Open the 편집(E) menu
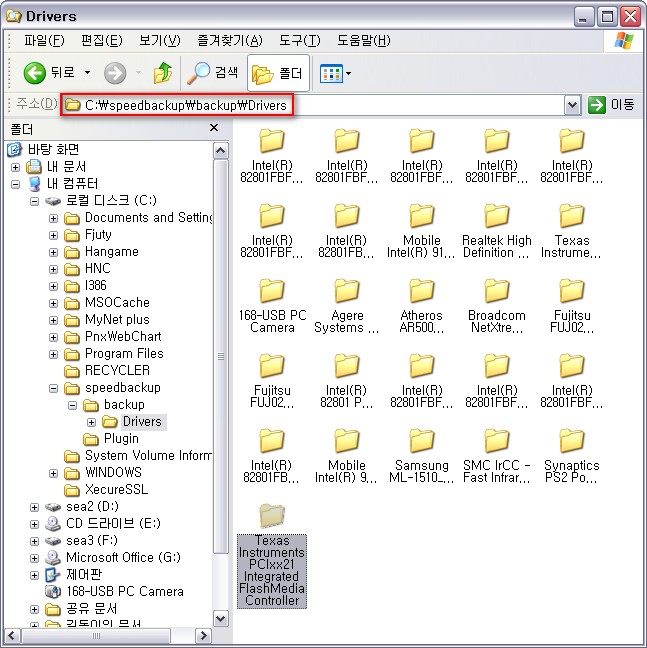This screenshot has width=647, height=648. 102,40
